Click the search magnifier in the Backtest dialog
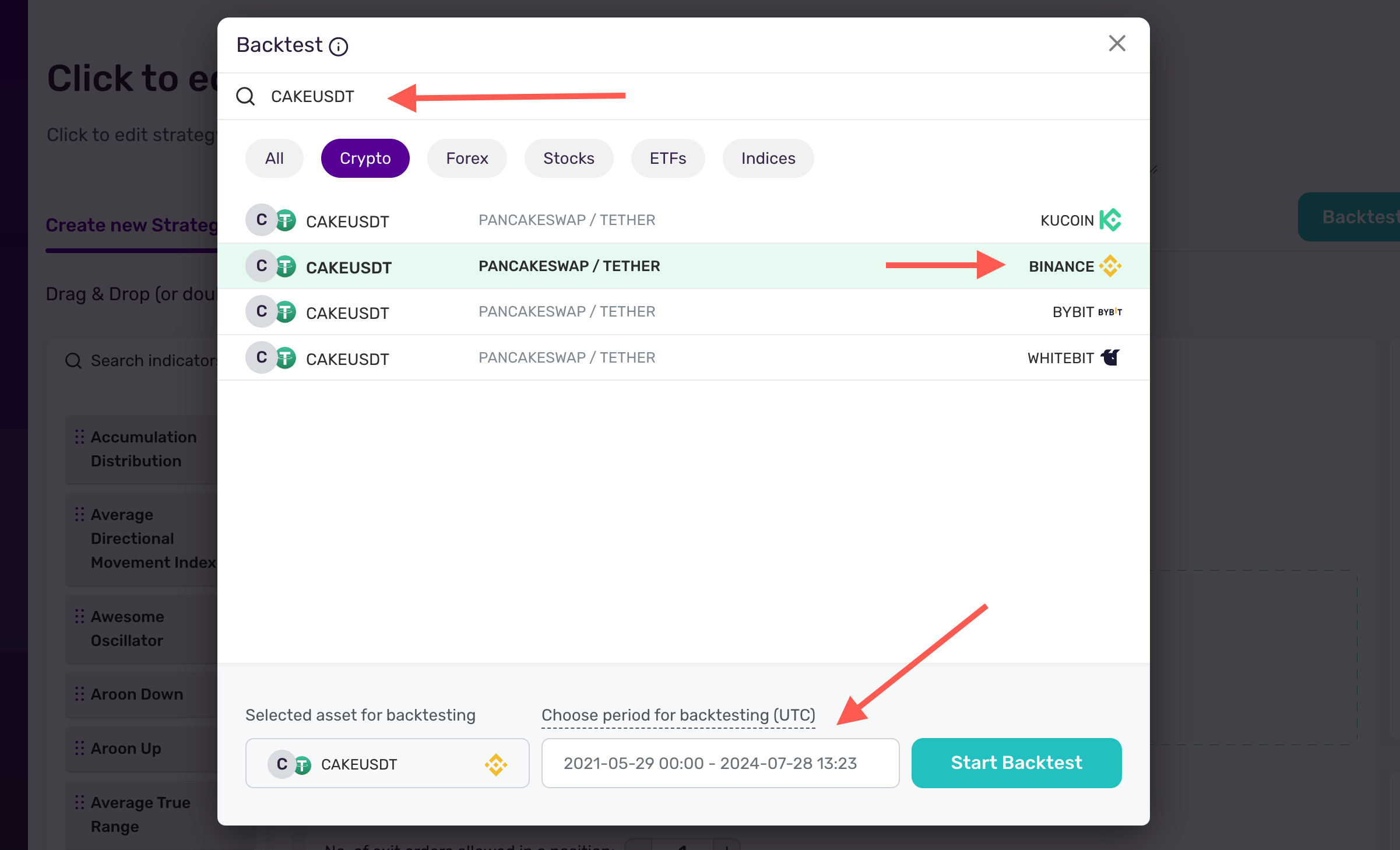 click(245, 96)
